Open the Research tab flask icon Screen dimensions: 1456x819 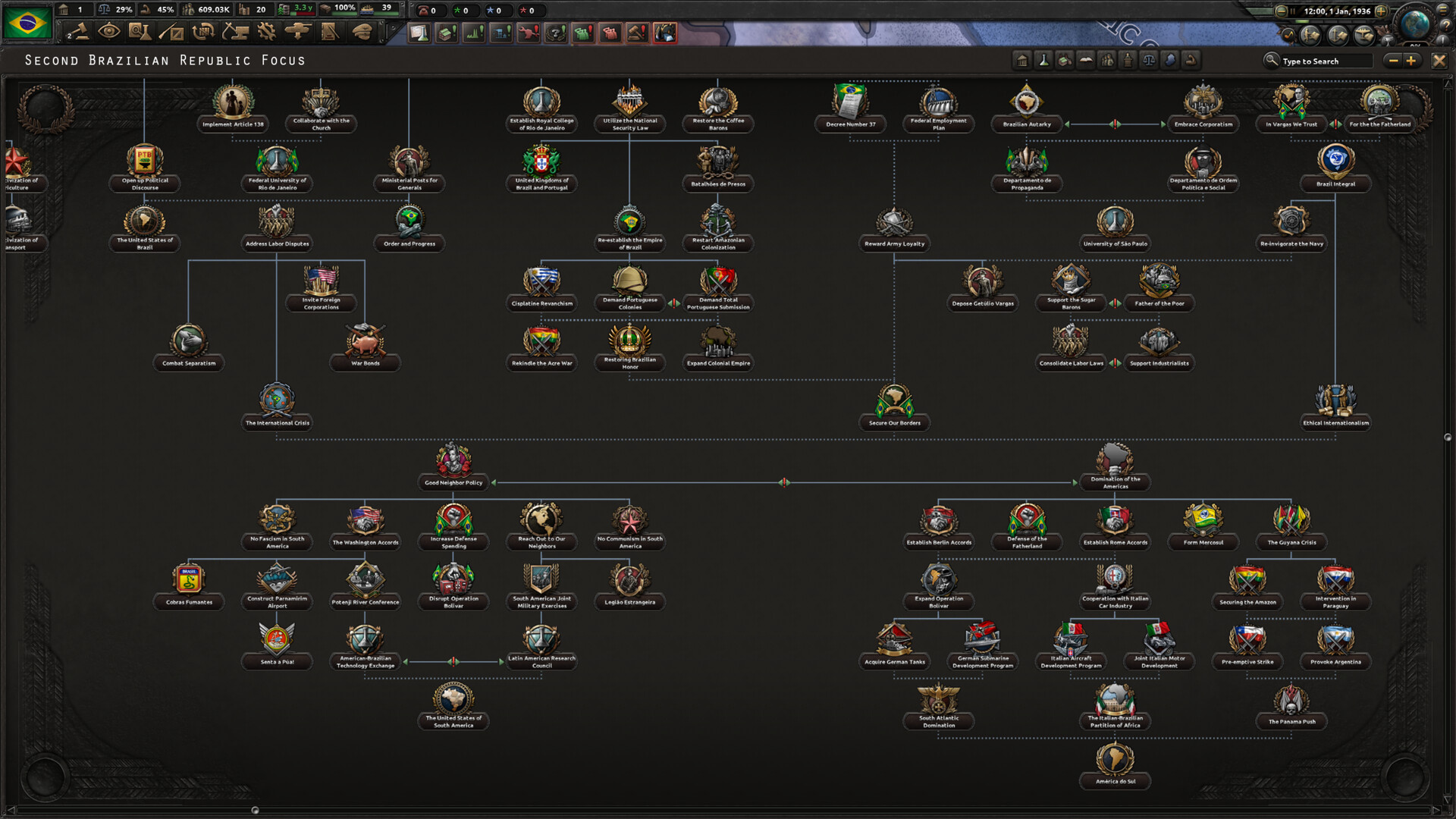pyautogui.click(x=140, y=32)
